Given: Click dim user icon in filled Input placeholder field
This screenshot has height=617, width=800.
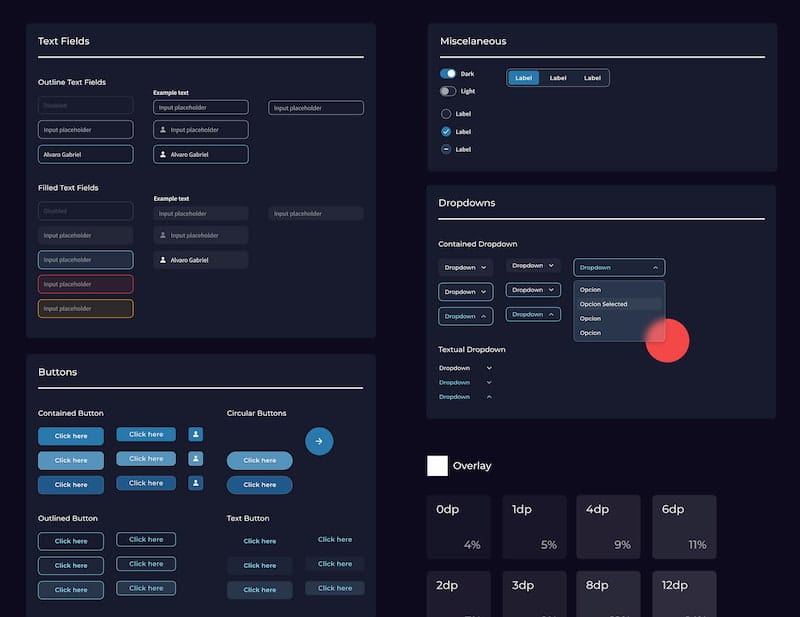Looking at the screenshot, I should [163, 235].
